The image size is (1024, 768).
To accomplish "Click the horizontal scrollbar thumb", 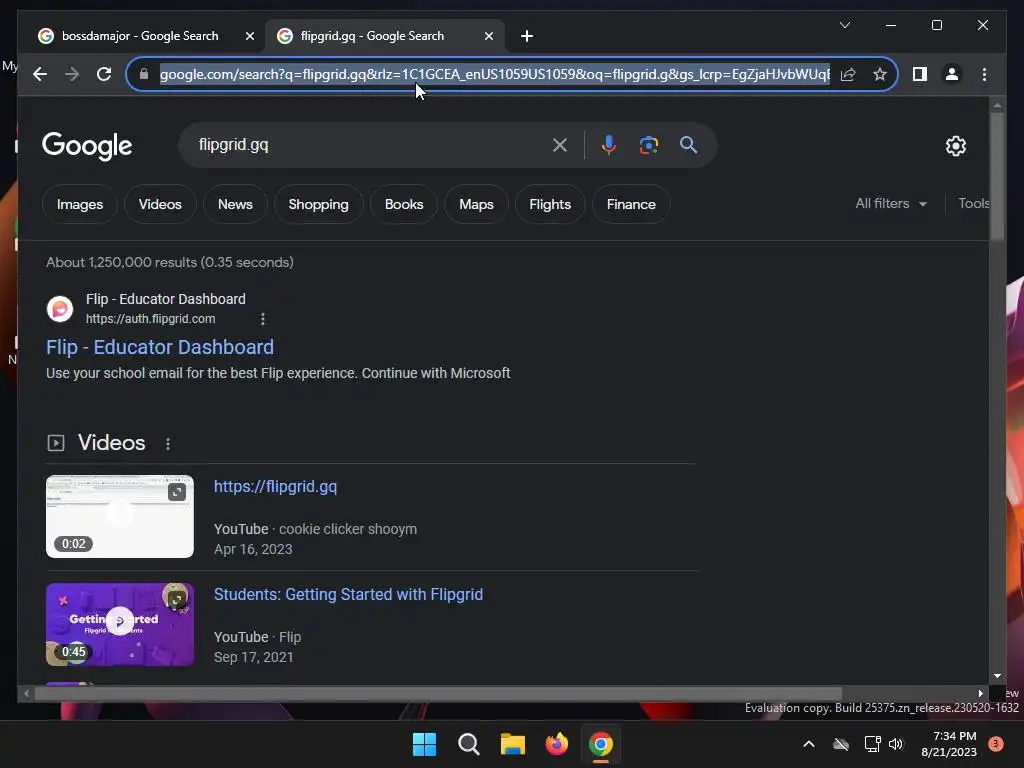I will pos(438,694).
